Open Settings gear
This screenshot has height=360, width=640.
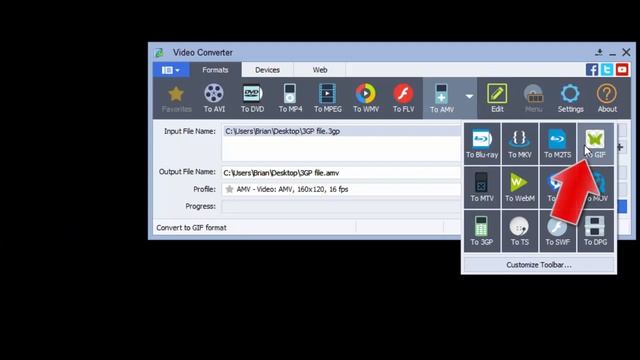(x=570, y=99)
